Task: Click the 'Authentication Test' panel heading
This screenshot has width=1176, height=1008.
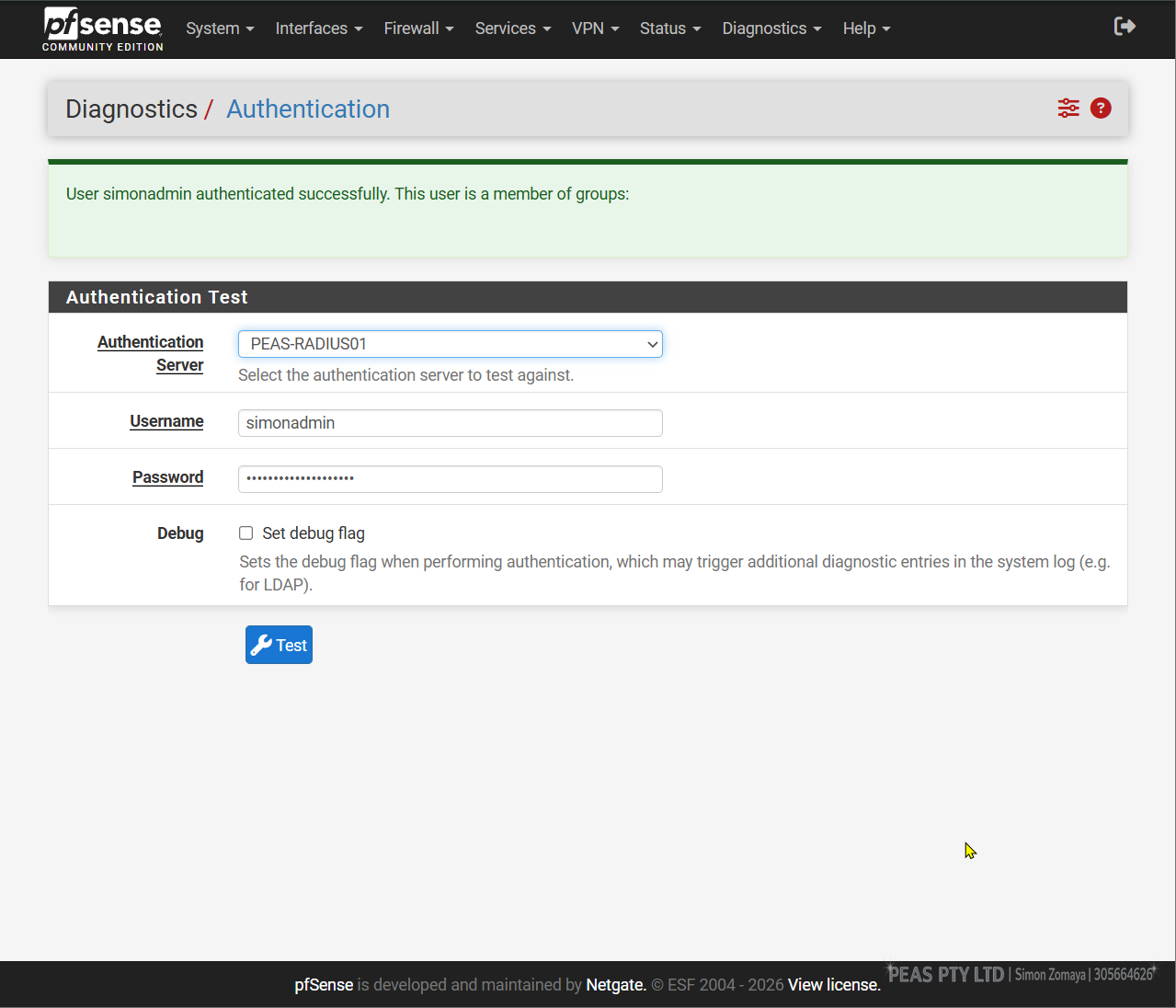Action: (x=157, y=297)
